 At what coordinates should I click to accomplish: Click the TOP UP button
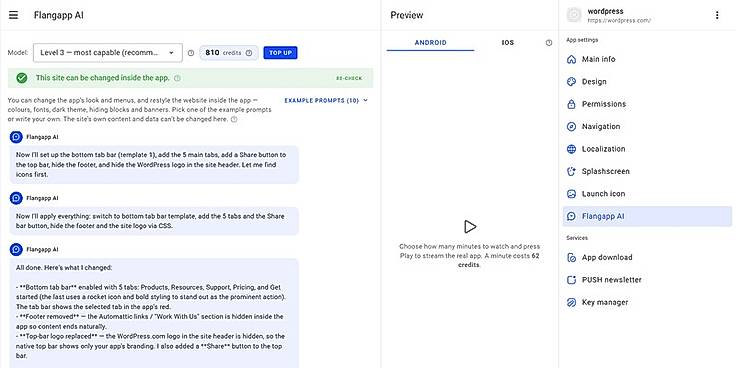coord(280,53)
